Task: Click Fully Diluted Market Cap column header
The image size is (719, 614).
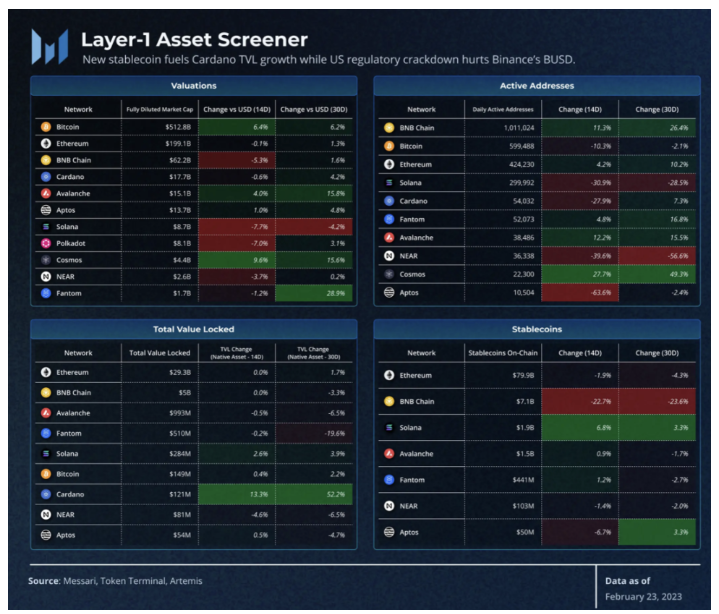Action: click(x=160, y=110)
